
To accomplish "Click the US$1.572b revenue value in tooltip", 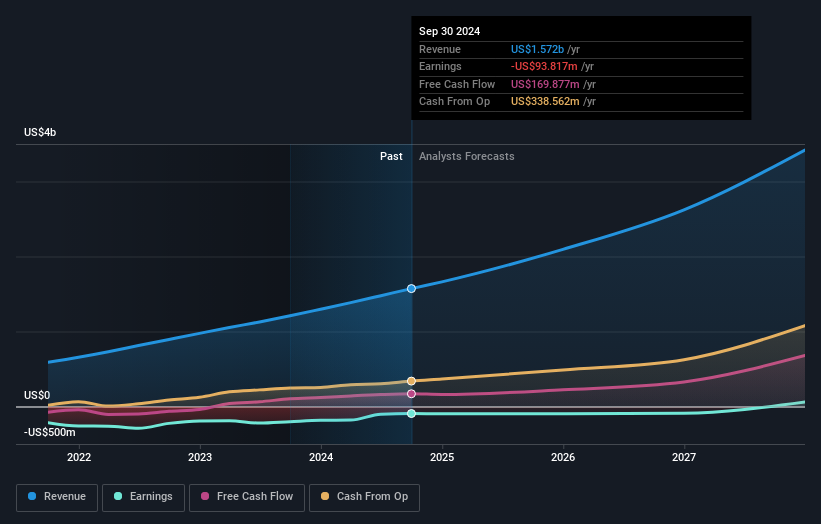I will click(x=537, y=49).
